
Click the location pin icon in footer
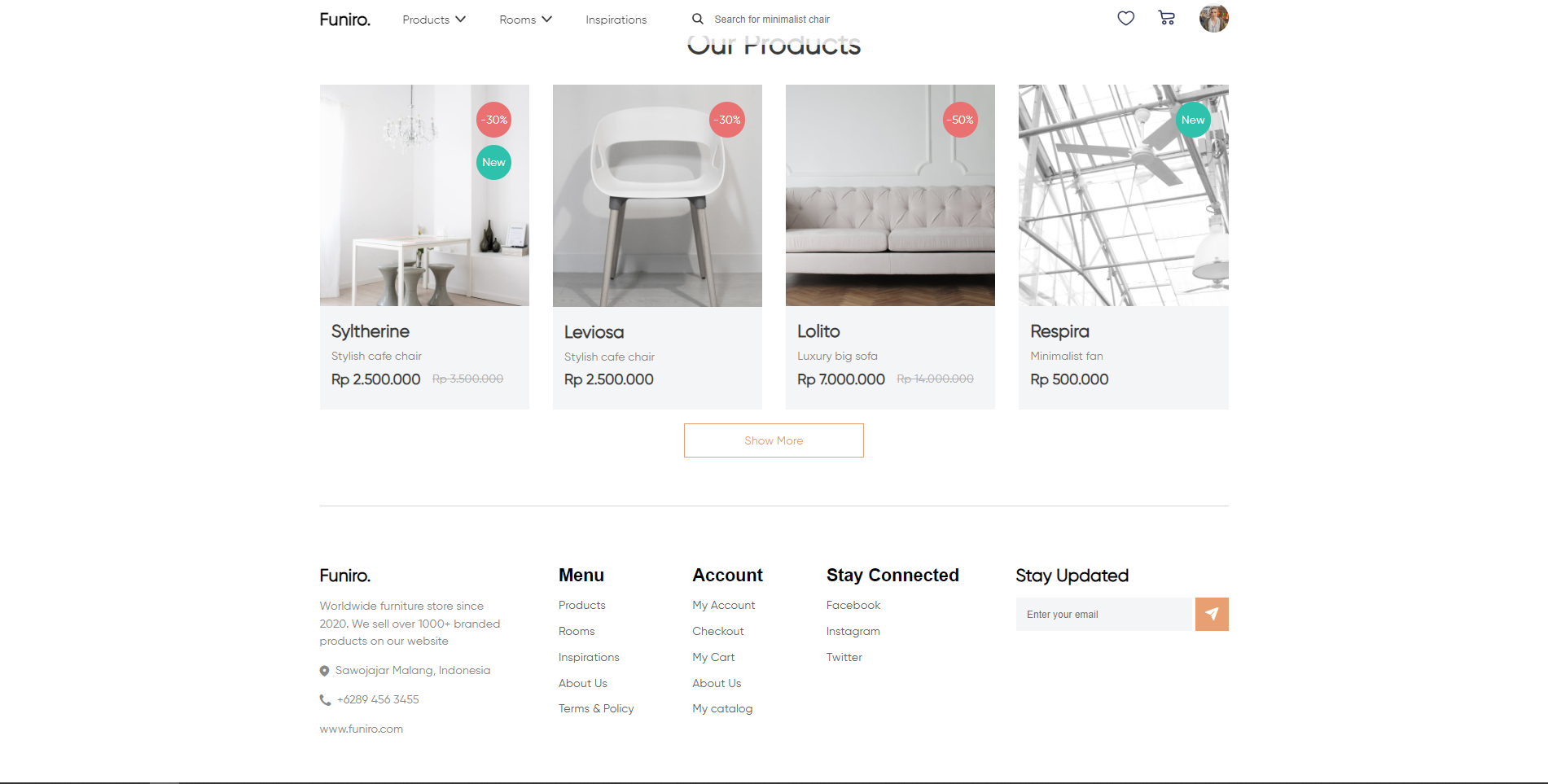click(x=324, y=671)
